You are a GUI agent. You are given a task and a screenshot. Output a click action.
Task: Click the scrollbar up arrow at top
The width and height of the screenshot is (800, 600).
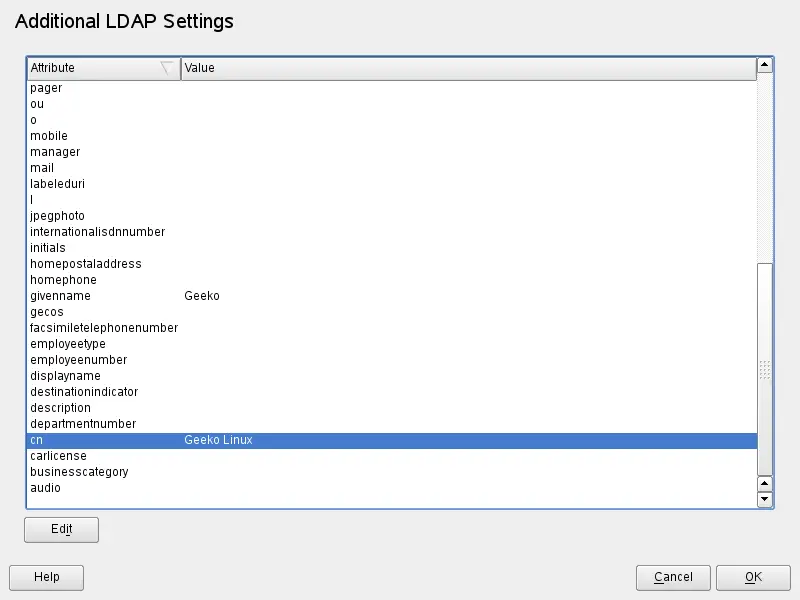click(765, 65)
